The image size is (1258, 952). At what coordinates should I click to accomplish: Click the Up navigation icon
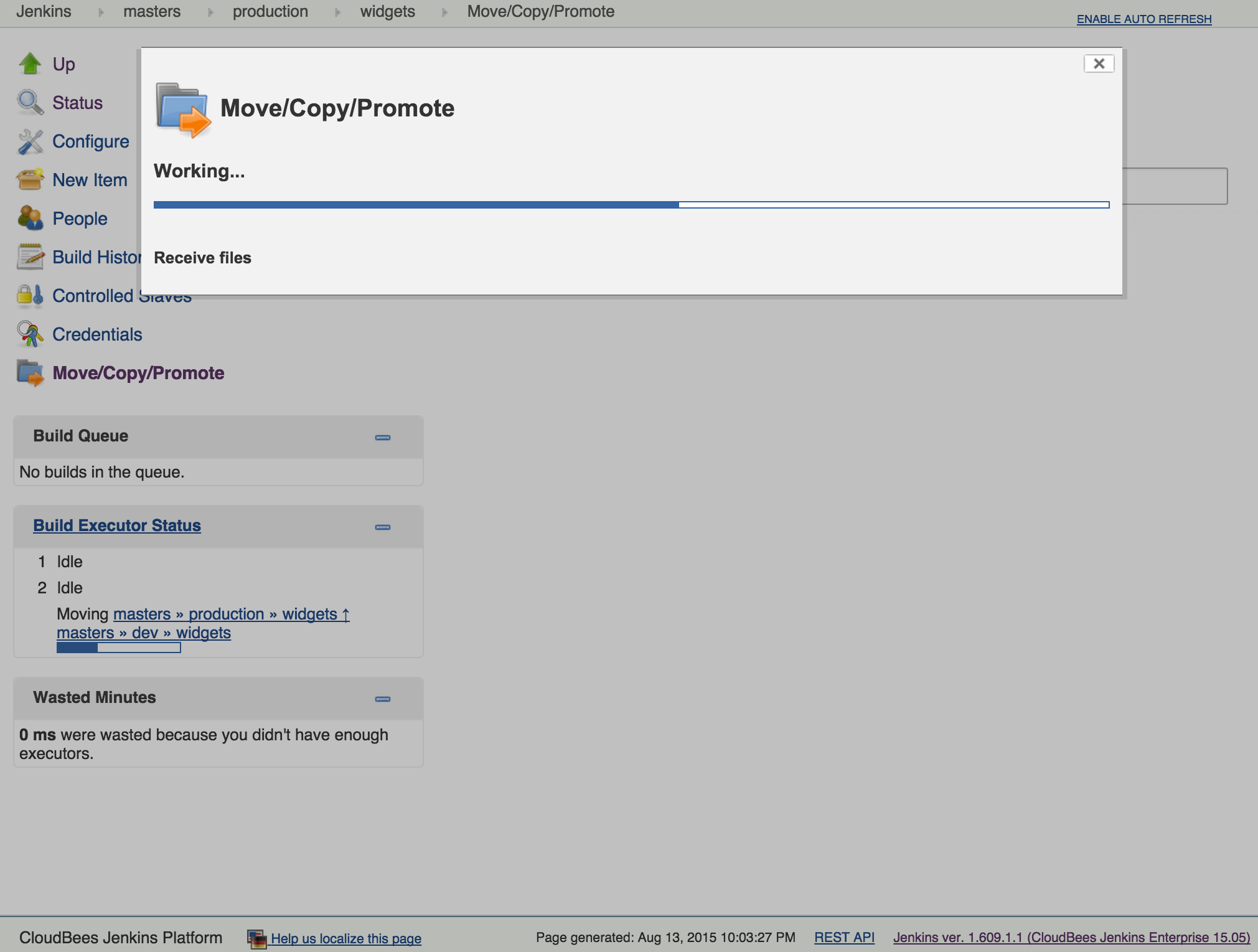[29, 62]
